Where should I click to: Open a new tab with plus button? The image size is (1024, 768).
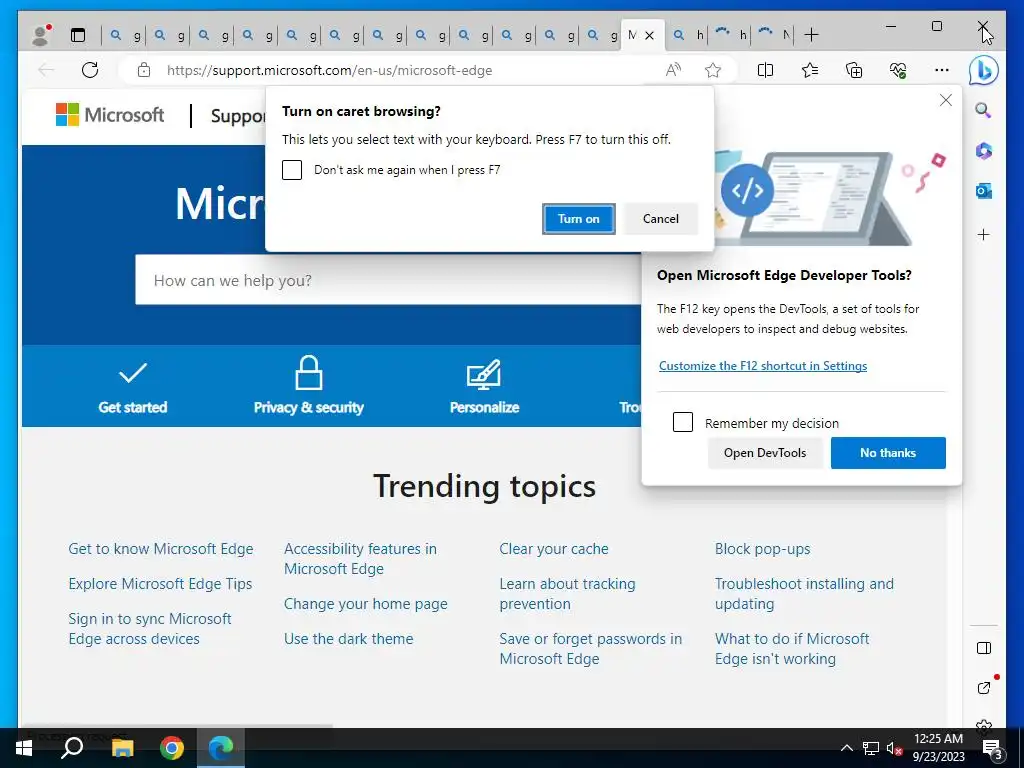click(811, 35)
